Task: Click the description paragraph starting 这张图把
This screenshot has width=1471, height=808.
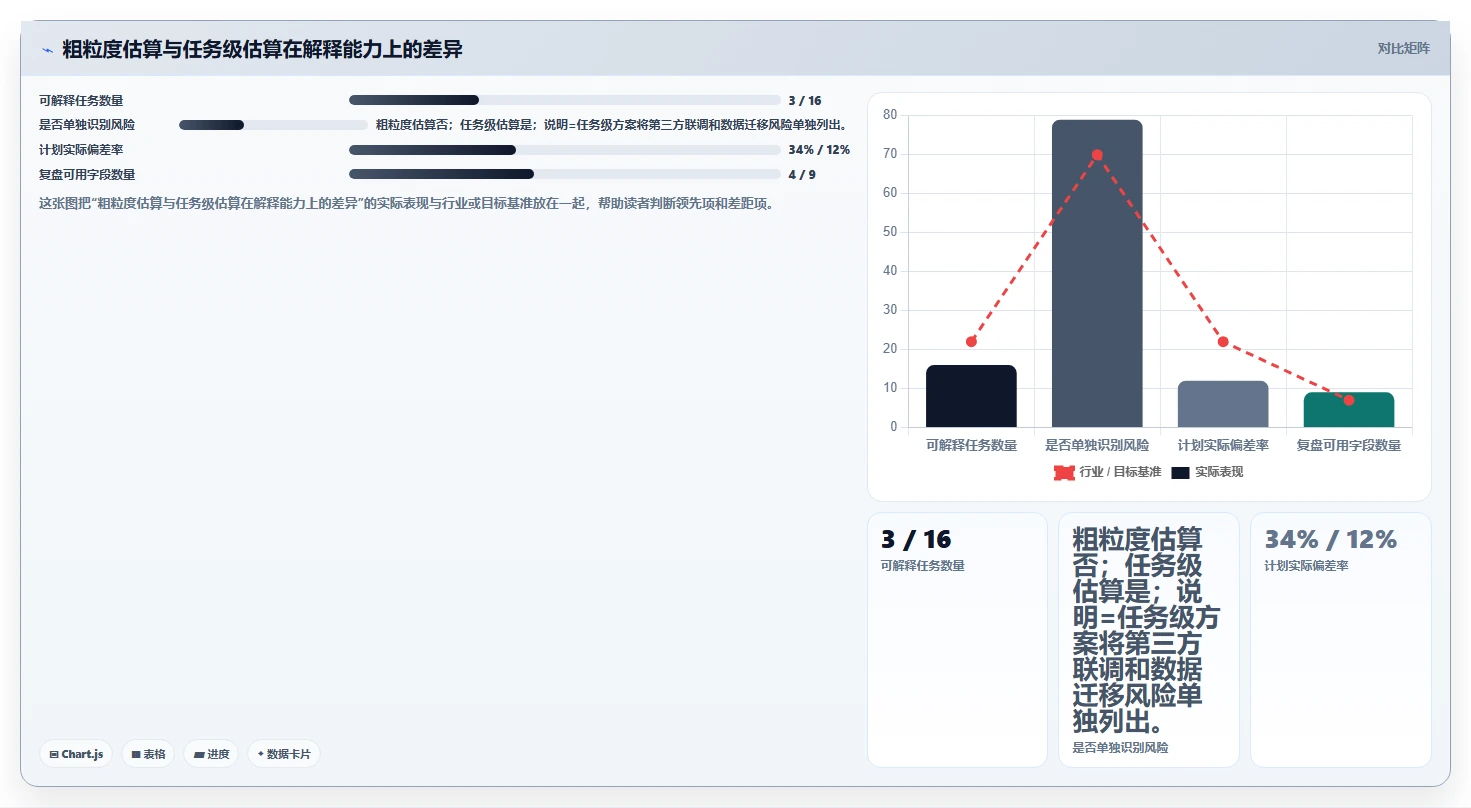Action: click(x=406, y=203)
